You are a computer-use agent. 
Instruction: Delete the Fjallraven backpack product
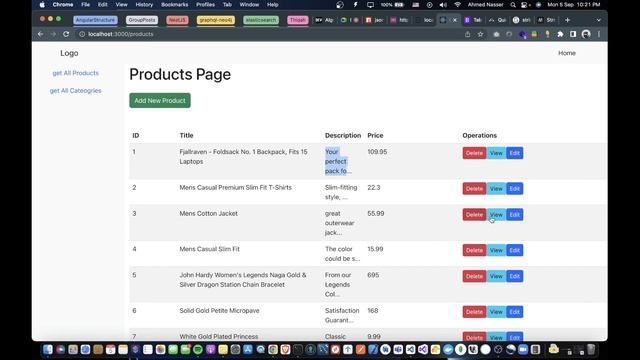[474, 153]
